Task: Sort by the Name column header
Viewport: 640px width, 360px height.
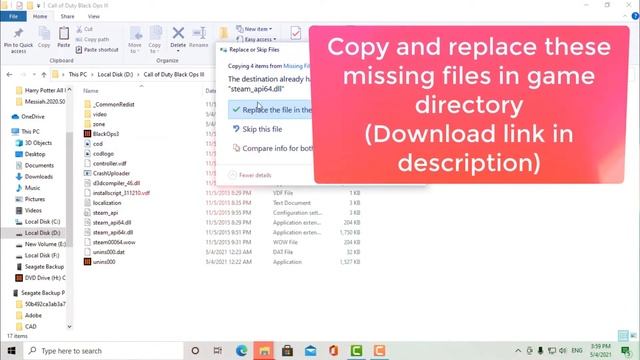Action: [91, 91]
